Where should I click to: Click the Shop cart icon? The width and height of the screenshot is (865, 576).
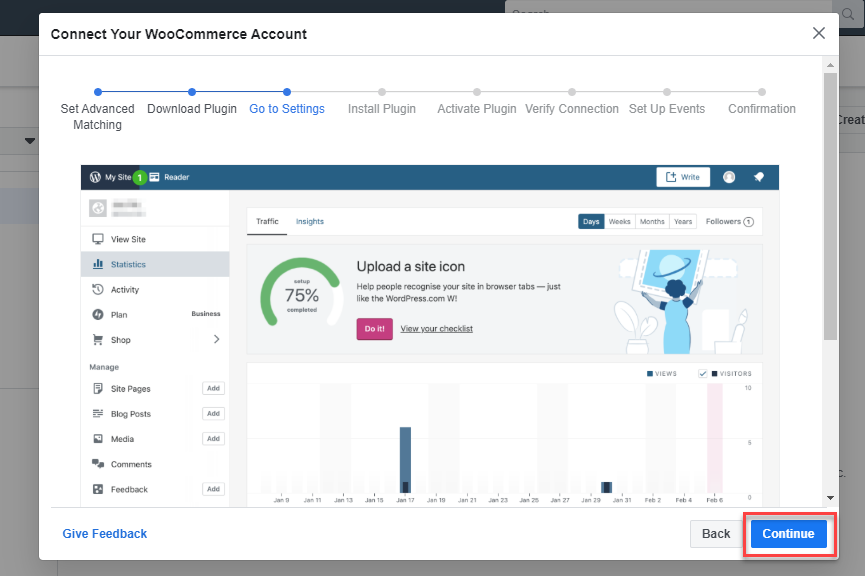(98, 339)
